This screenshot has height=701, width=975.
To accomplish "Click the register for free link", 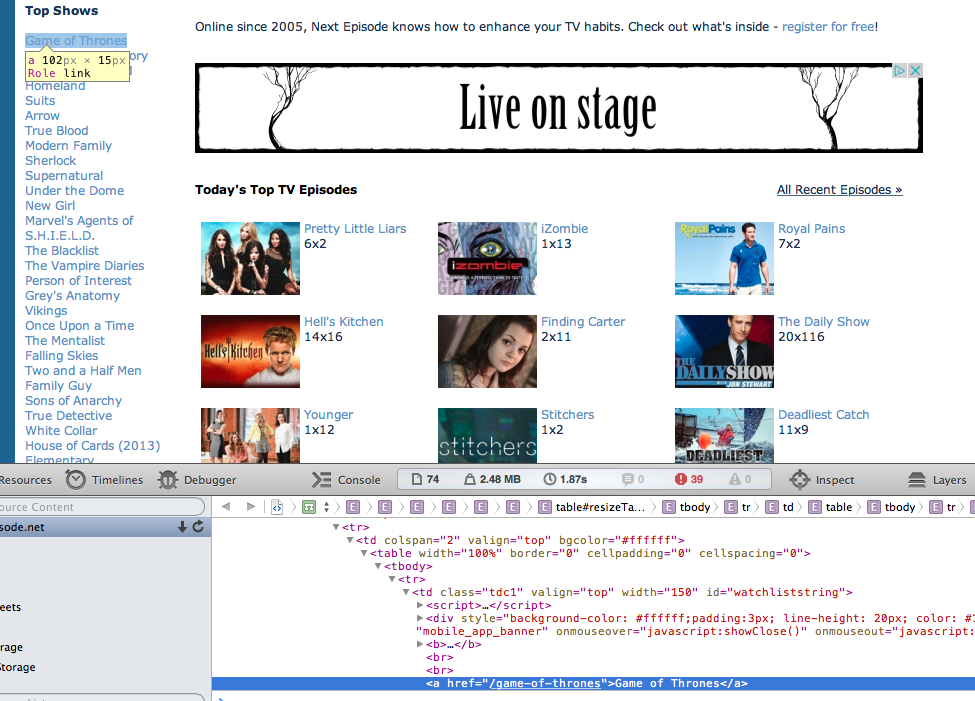I will [828, 27].
